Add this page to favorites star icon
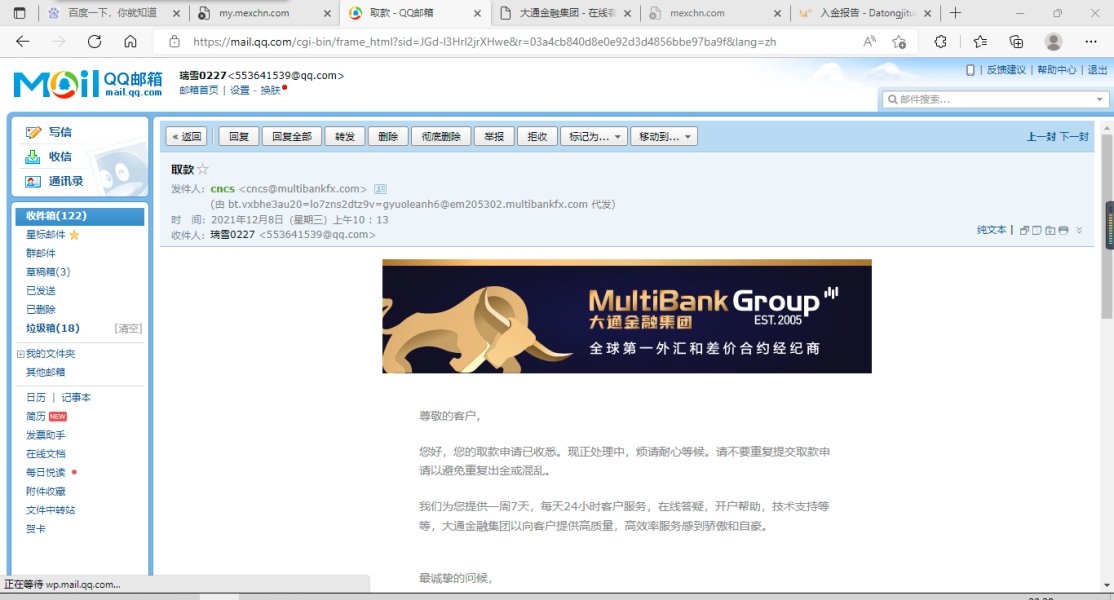The width and height of the screenshot is (1114, 600). click(x=899, y=42)
